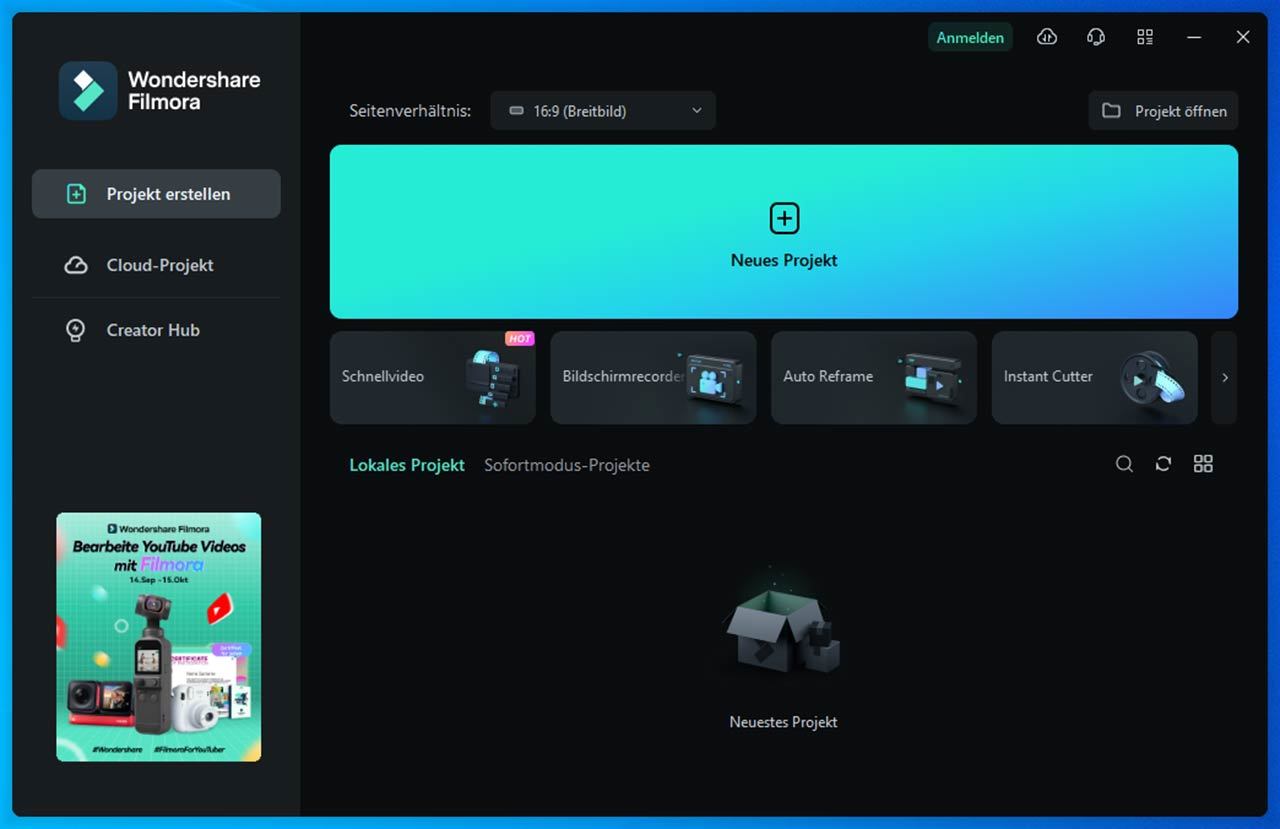Click the Neuestes Projekt label
The width and height of the screenshot is (1280, 829).
click(783, 722)
